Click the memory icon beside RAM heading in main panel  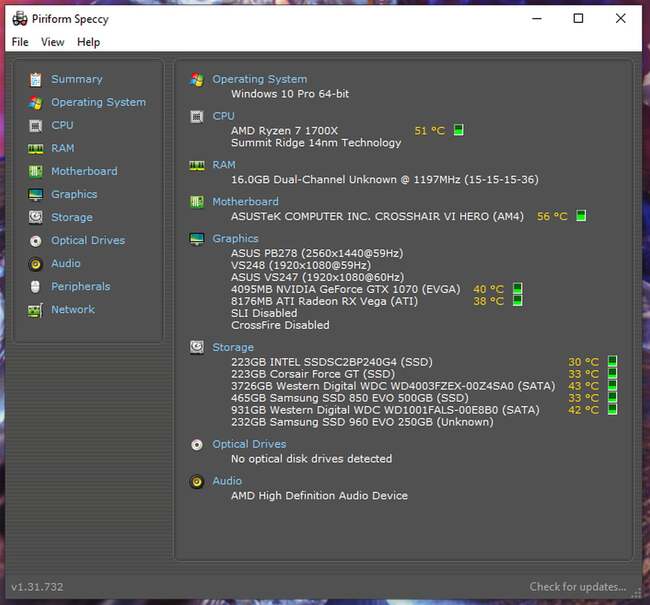[197, 165]
